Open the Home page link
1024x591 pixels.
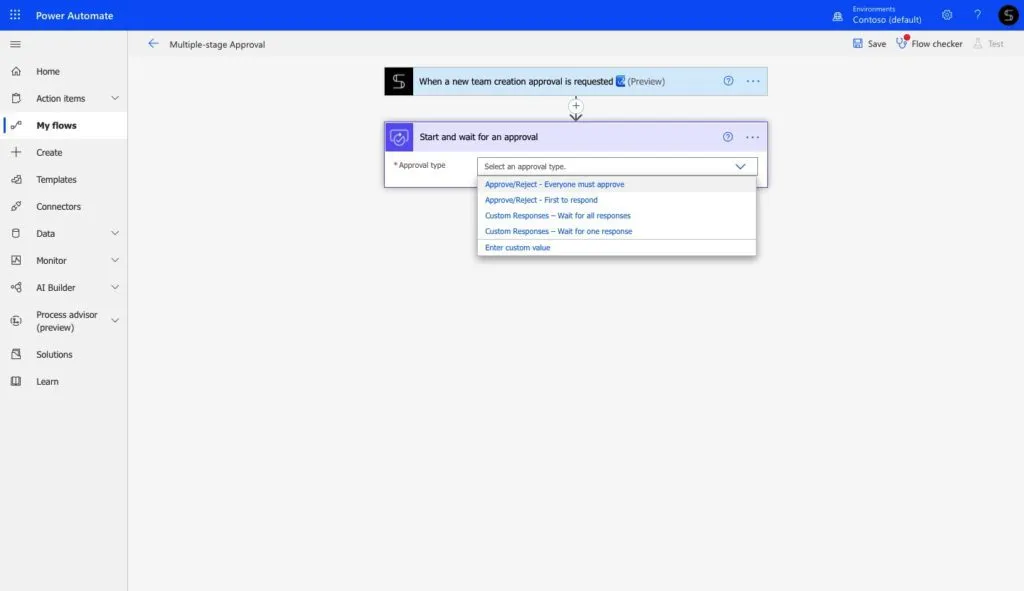tap(48, 71)
